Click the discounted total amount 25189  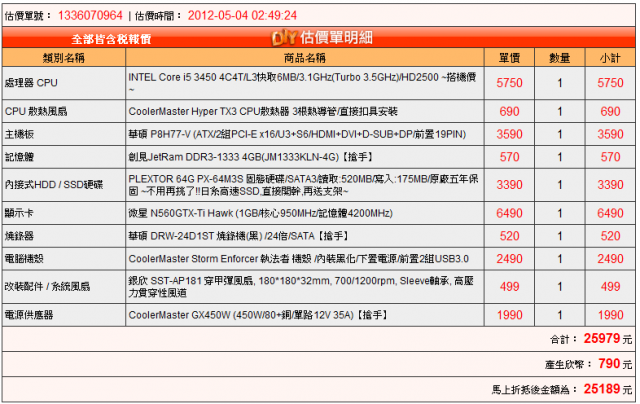[602, 389]
